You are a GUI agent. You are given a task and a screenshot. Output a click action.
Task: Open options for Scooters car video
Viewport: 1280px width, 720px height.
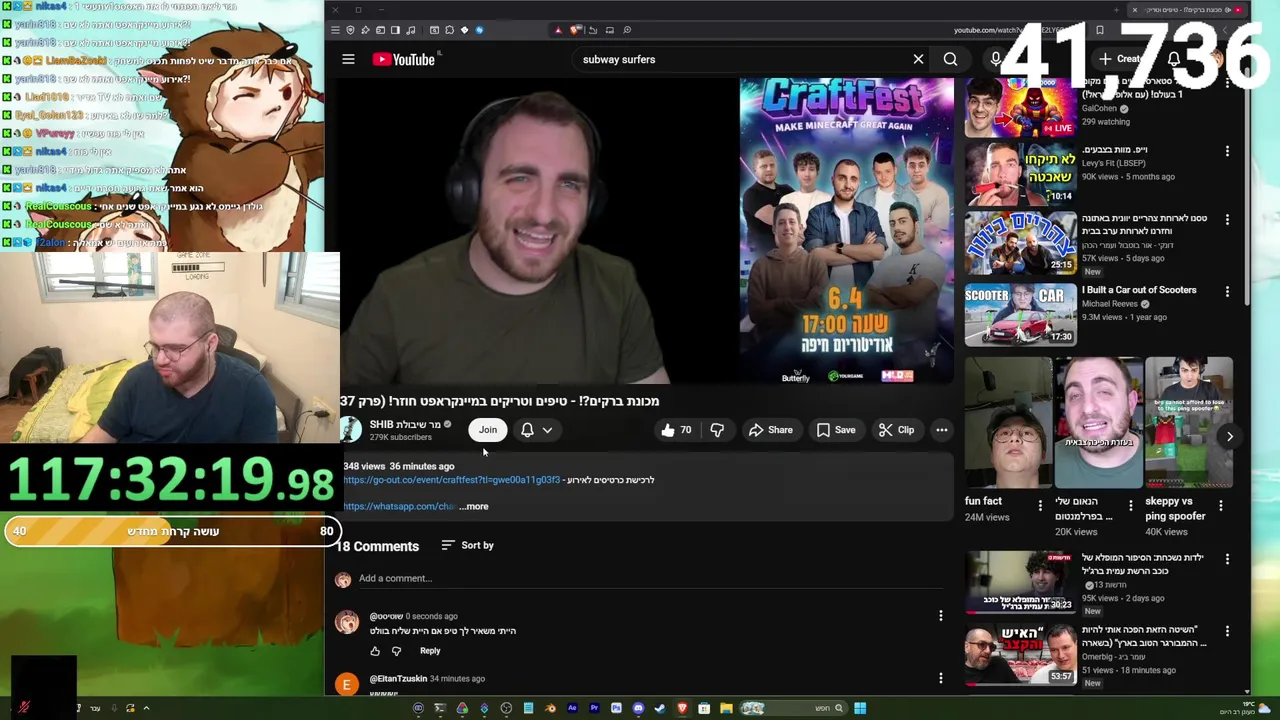coord(1227,291)
